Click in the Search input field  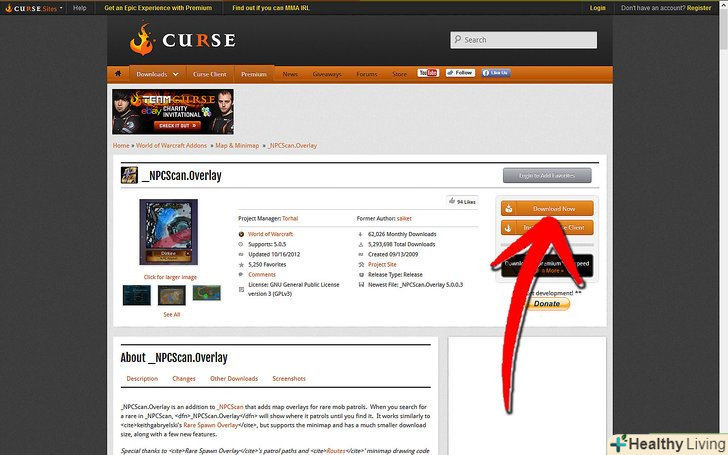tap(524, 40)
